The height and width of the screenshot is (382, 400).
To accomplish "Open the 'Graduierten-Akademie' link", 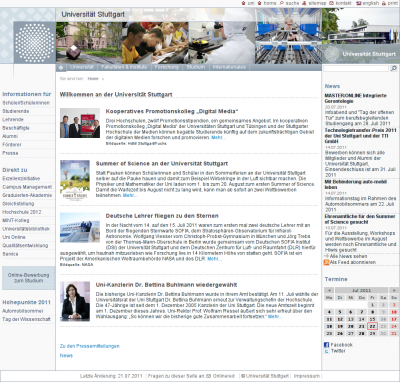I will point(27,195).
